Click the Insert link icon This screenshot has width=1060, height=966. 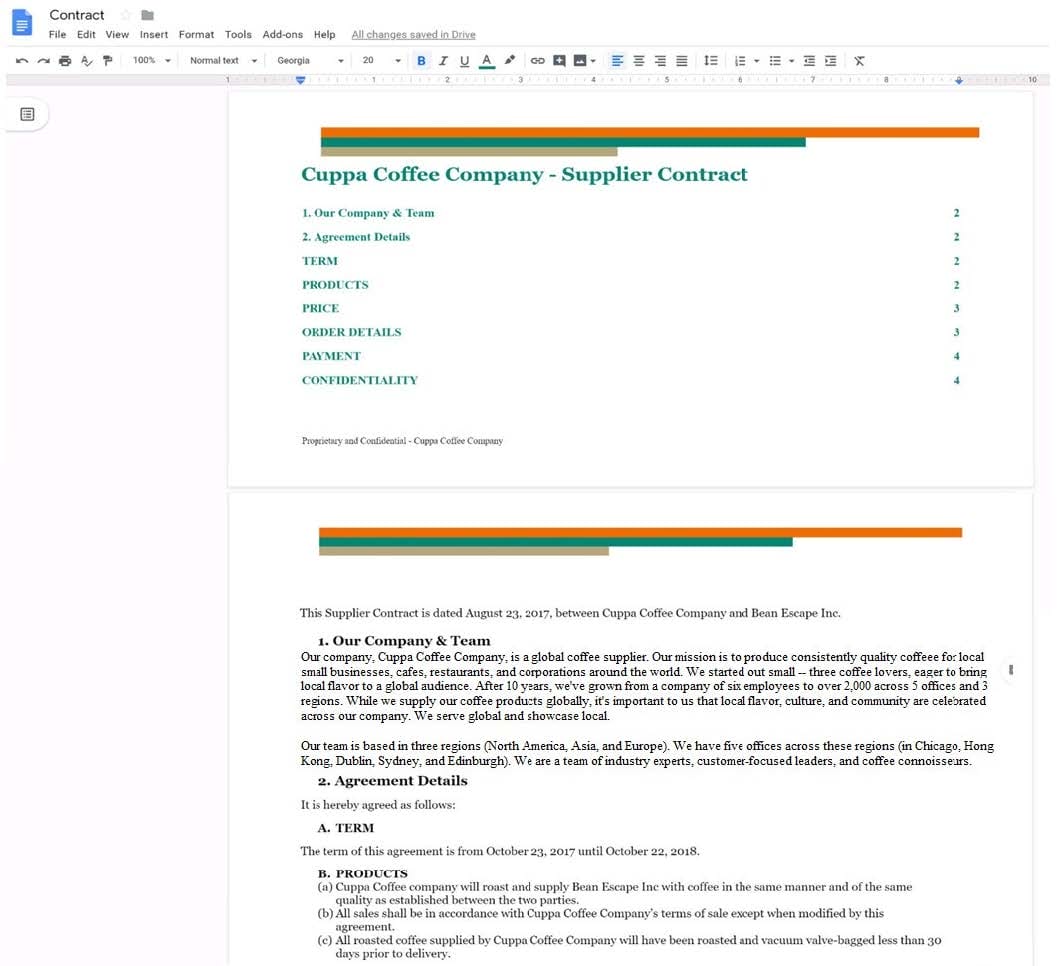(537, 61)
